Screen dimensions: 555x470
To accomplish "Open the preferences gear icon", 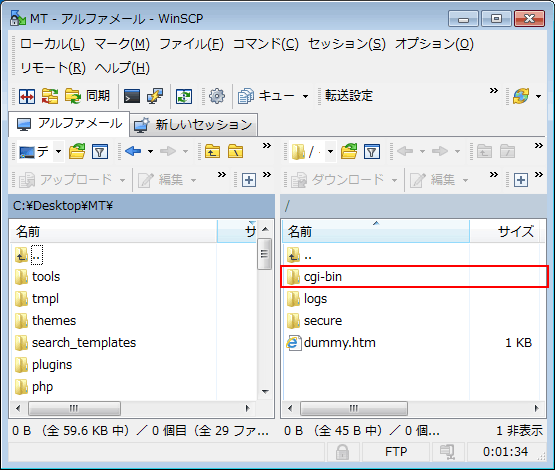I will (217, 96).
